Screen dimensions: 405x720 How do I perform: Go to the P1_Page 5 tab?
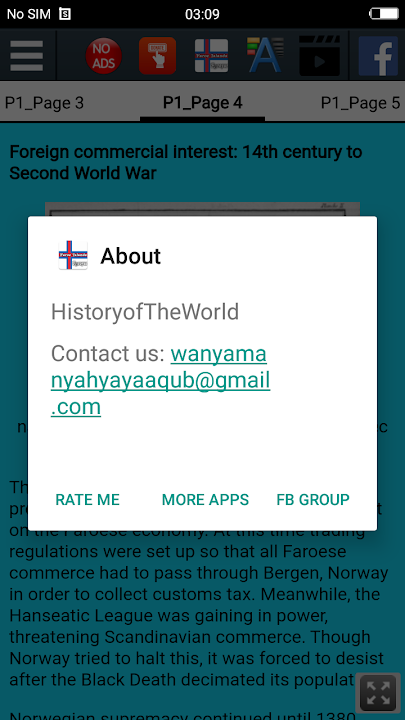[360, 103]
